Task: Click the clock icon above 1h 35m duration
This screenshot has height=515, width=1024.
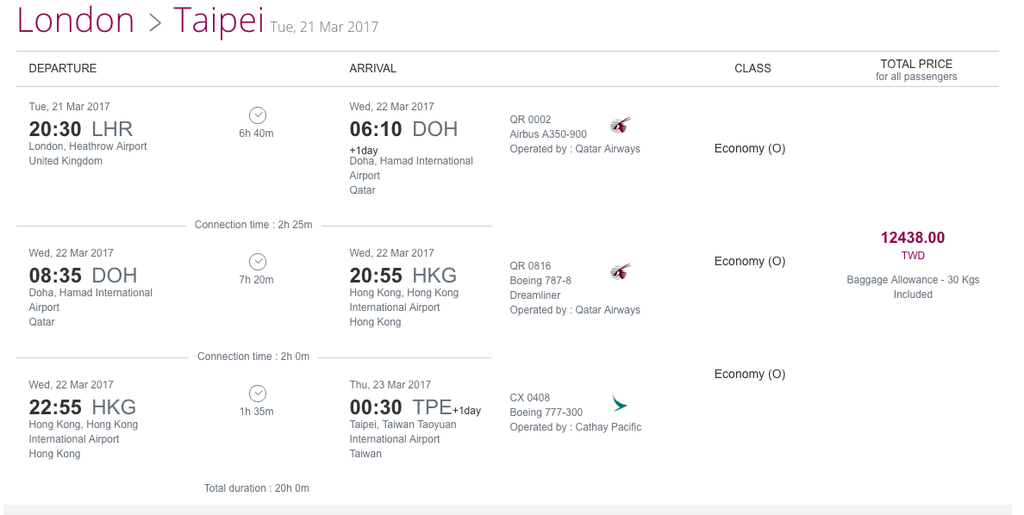Action: (258, 394)
